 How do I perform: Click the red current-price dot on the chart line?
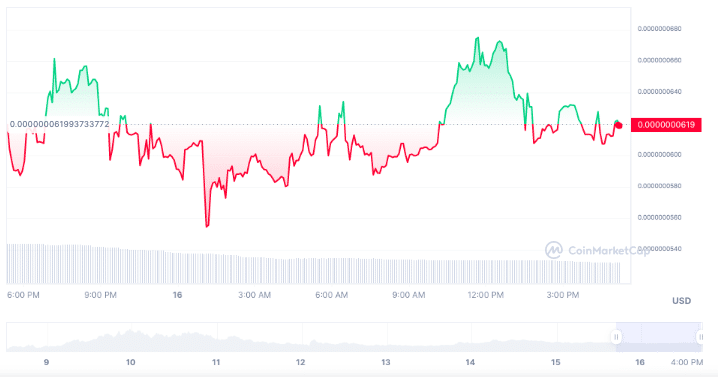pos(619,125)
